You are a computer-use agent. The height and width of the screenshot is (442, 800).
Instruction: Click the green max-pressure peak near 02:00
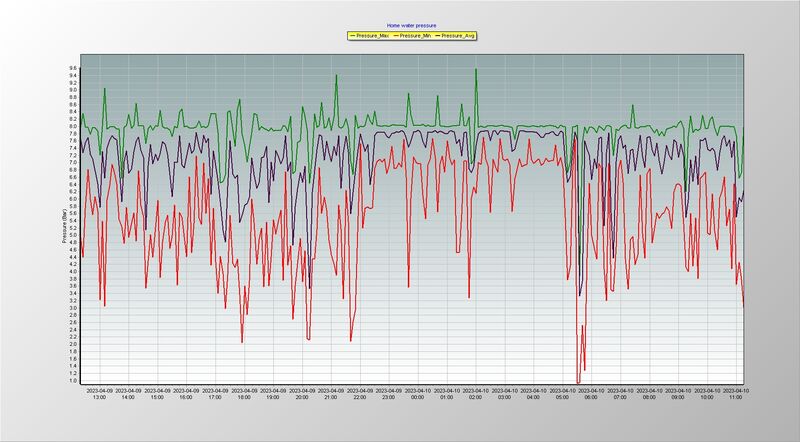click(476, 70)
